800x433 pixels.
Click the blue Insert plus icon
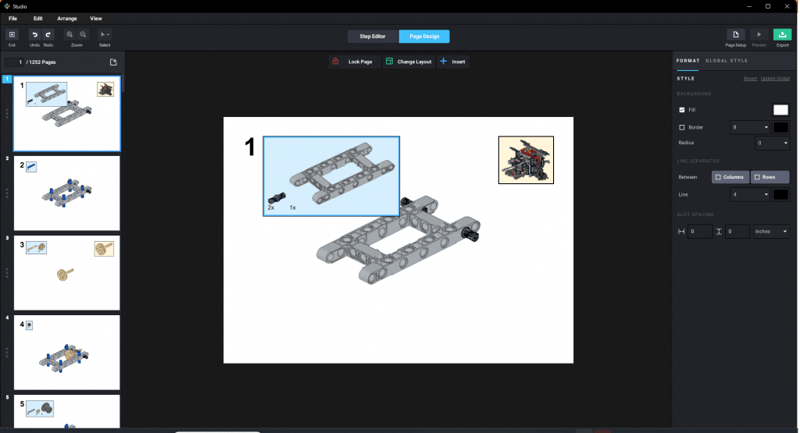pos(443,61)
